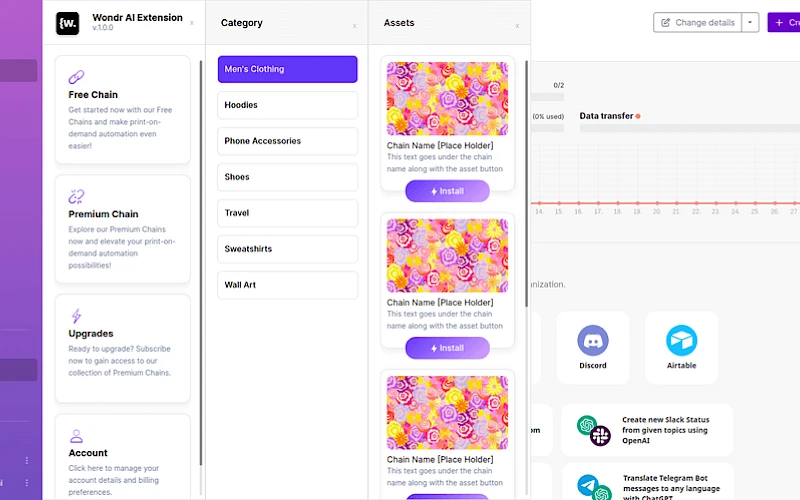Viewport: 800px width, 500px height.
Task: Click the Data transfer label
Action: pos(606,116)
